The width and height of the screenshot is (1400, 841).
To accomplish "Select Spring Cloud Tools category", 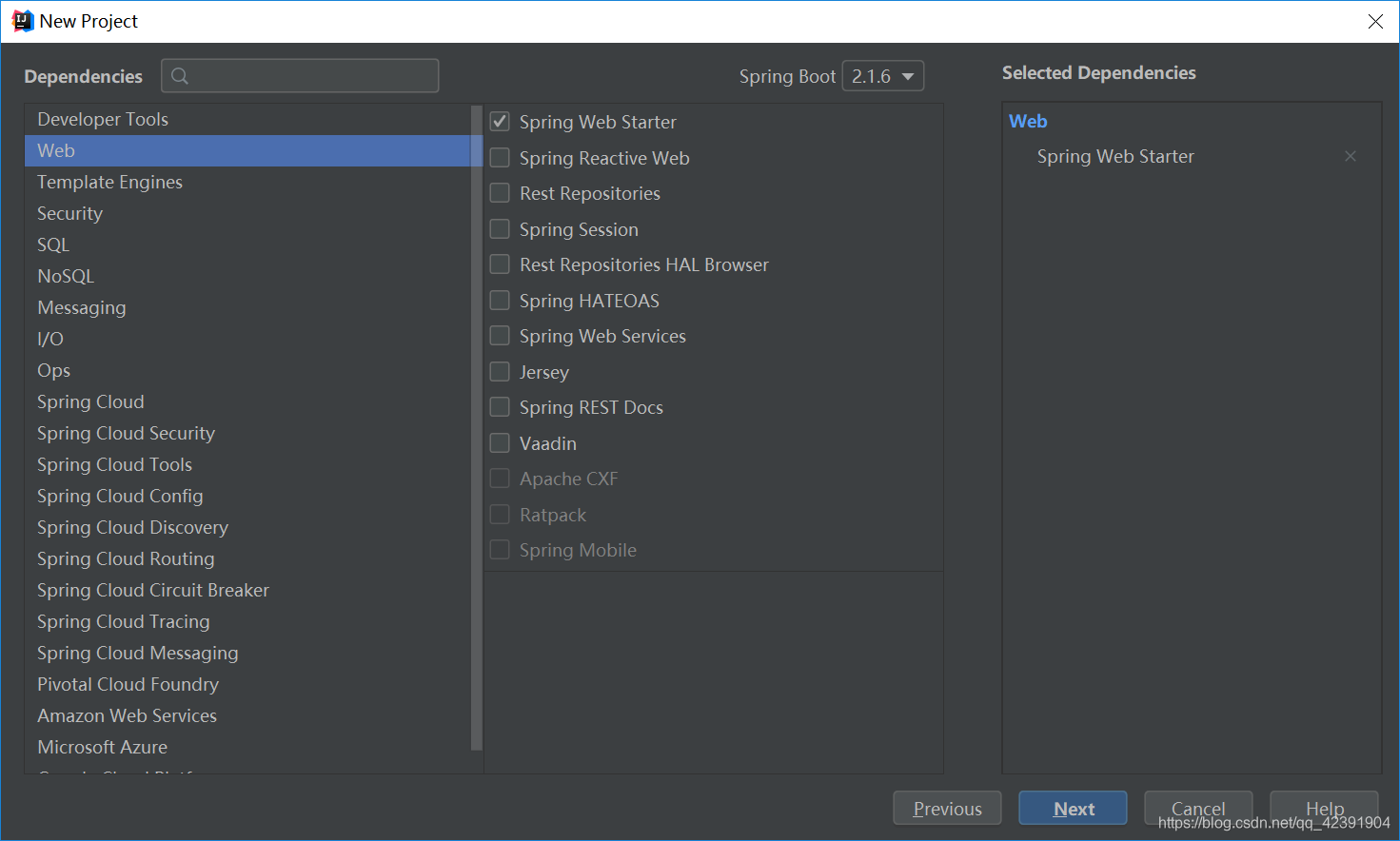I will (247, 464).
